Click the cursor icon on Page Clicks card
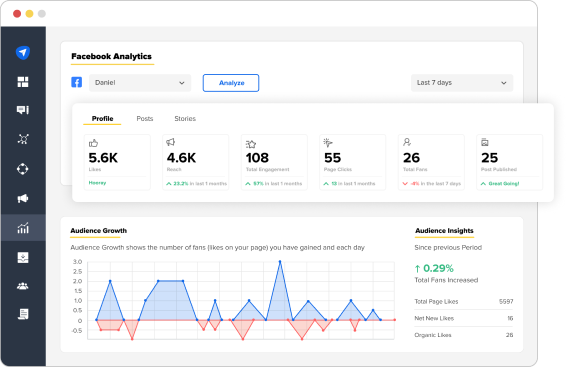 pos(328,143)
